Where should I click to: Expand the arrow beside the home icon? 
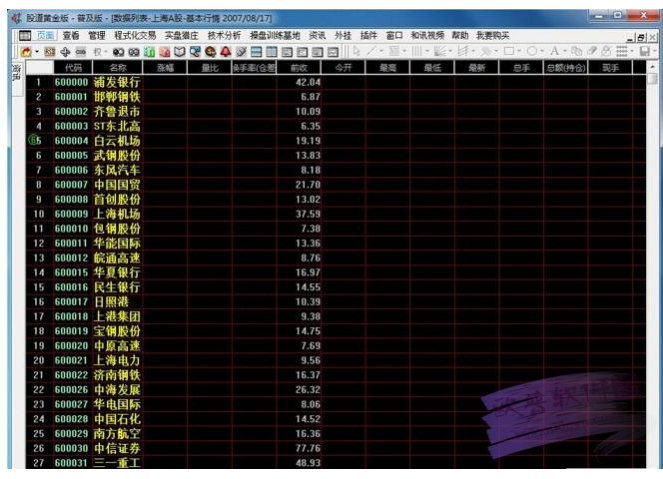click(x=37, y=52)
